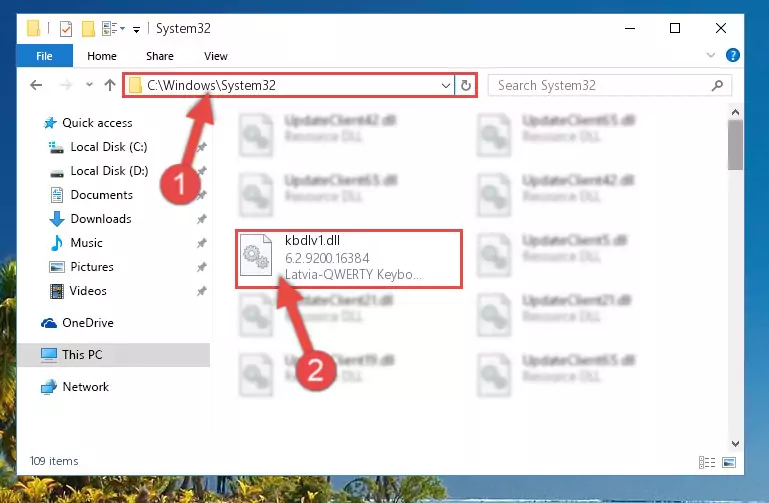Expand the address bar history dropdown

click(445, 86)
